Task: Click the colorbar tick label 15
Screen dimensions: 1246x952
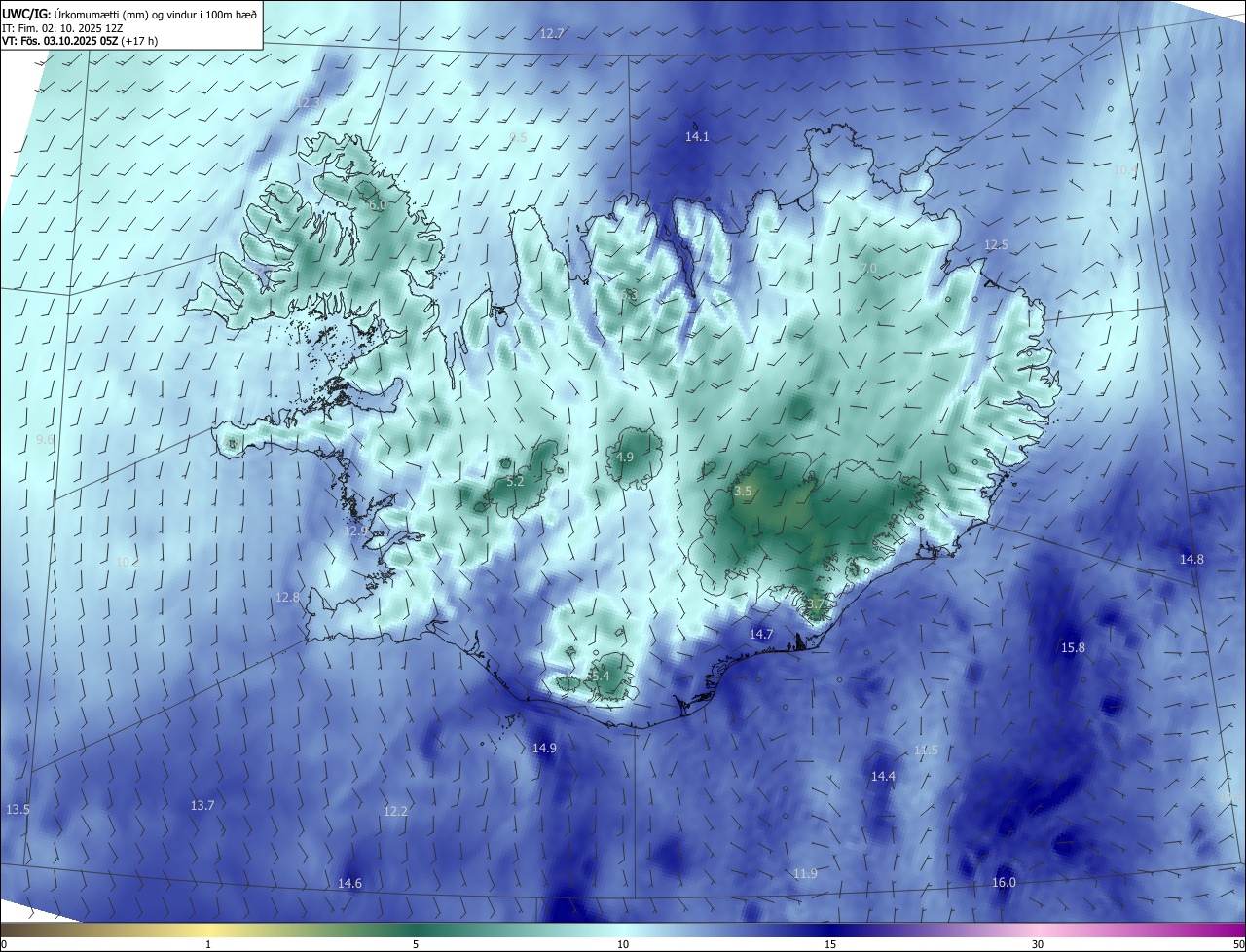Action: coord(830,944)
